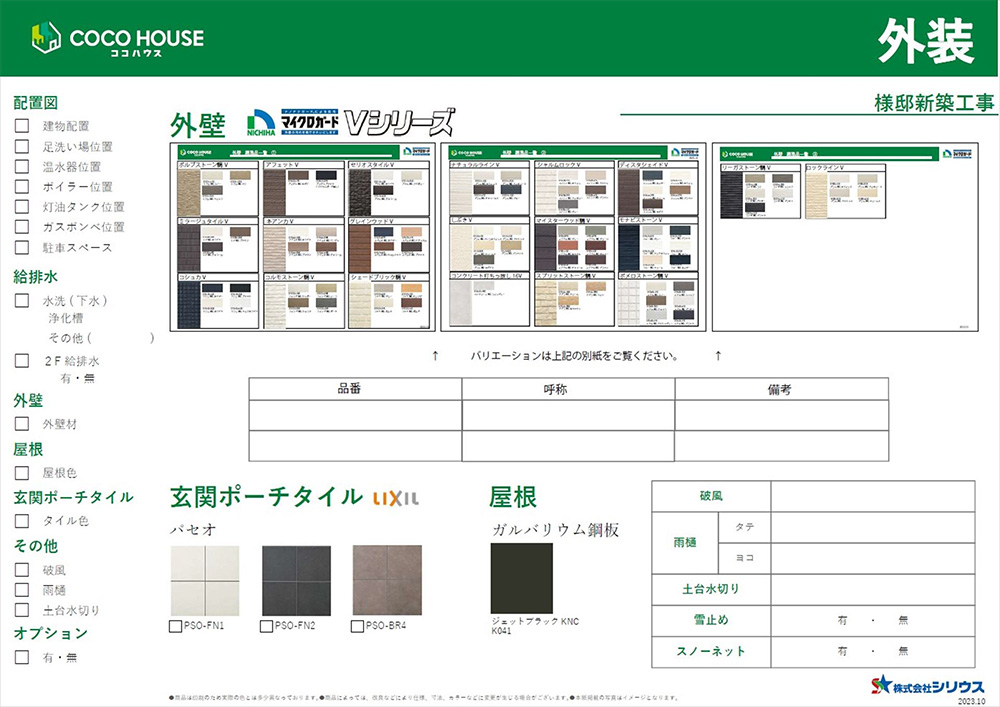Click the COCO HOUSE logo icon
Screen dimensions: 1000x707
[46, 38]
